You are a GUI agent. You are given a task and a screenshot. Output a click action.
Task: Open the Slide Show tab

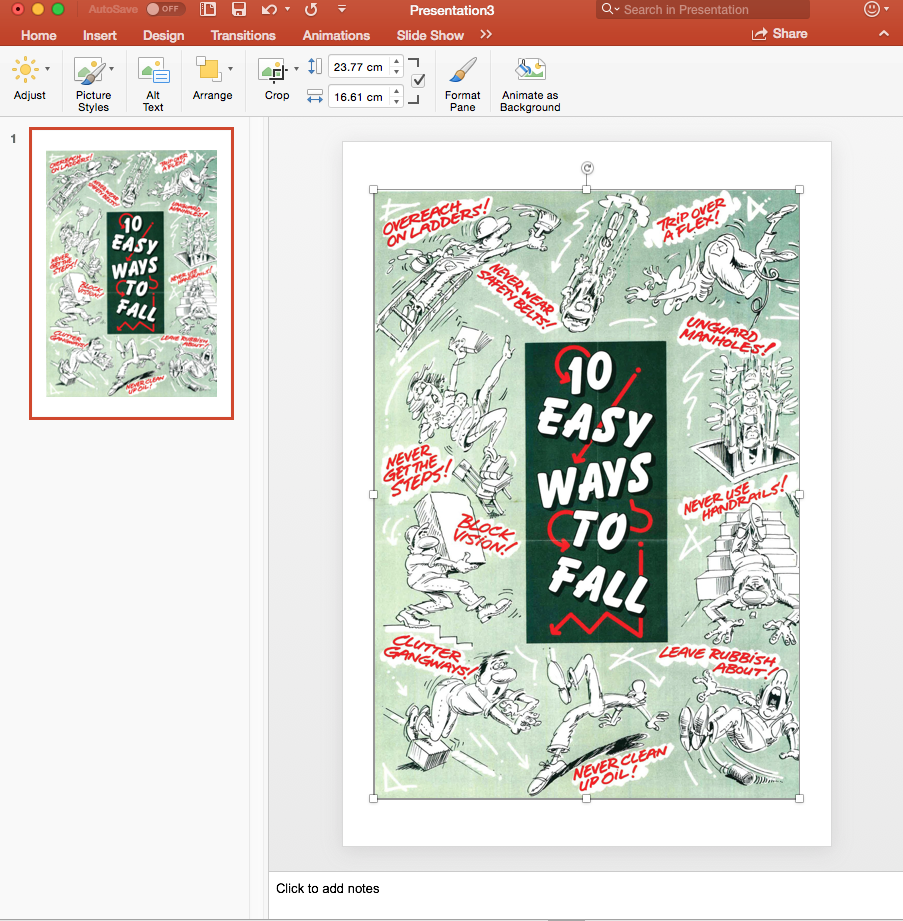pyautogui.click(x=430, y=35)
